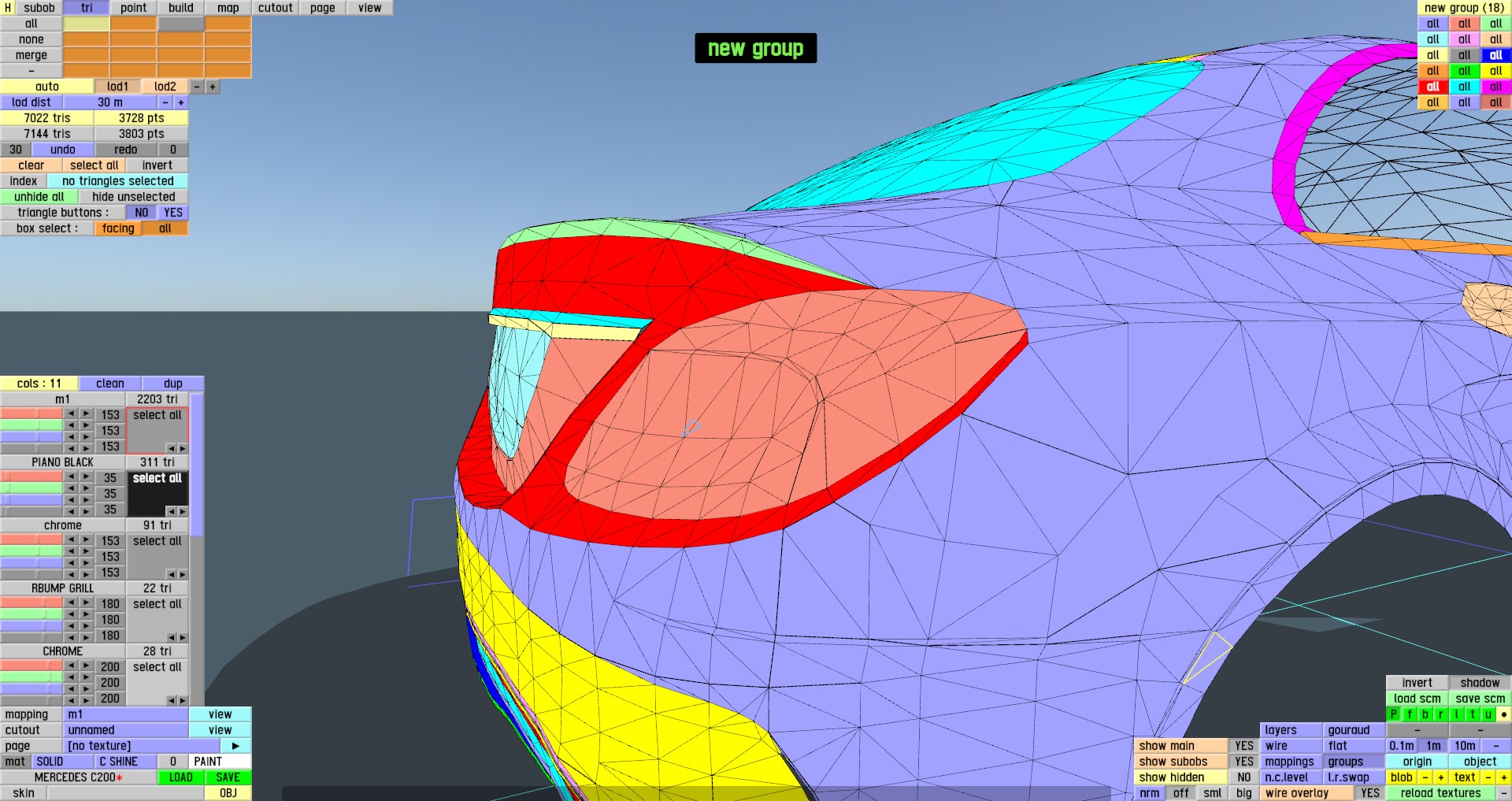
Task: Click the dark blue 'all' group button
Action: coord(1496,55)
